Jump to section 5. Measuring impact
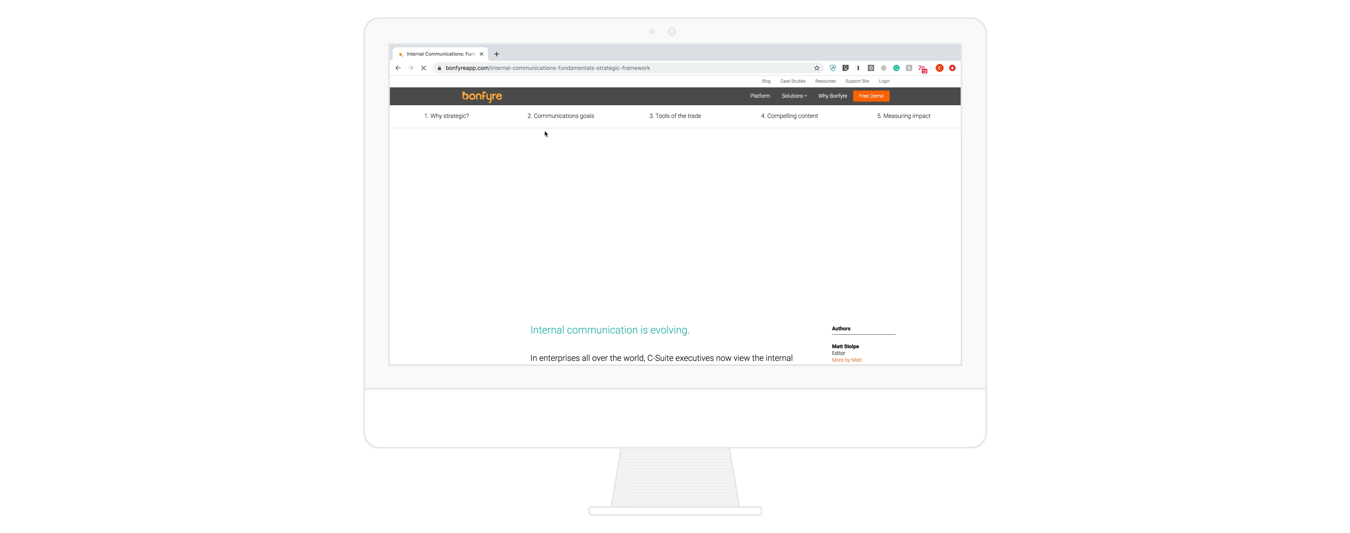 (x=904, y=116)
